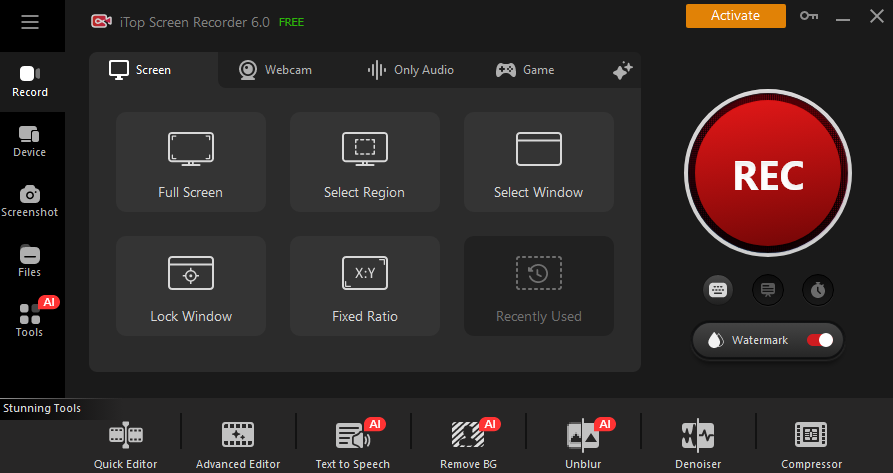Open the scheduled recording timer icon
The image size is (893, 473).
pos(818,290)
